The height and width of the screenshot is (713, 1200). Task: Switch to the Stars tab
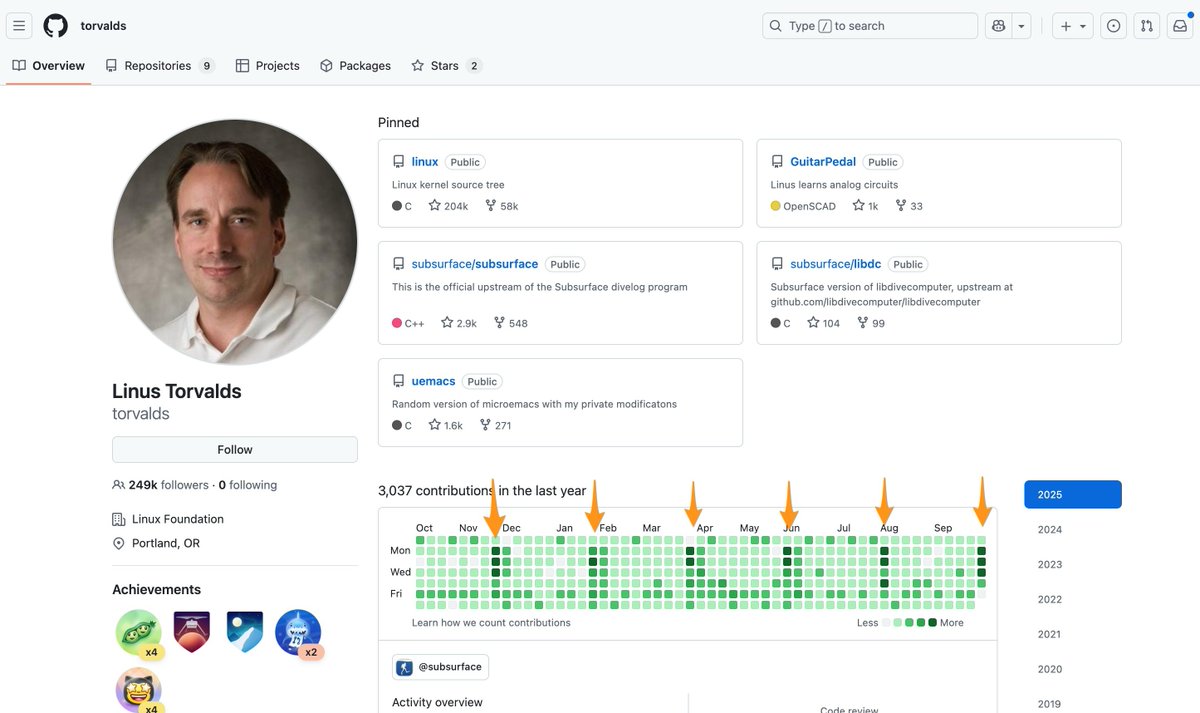[x=446, y=66]
